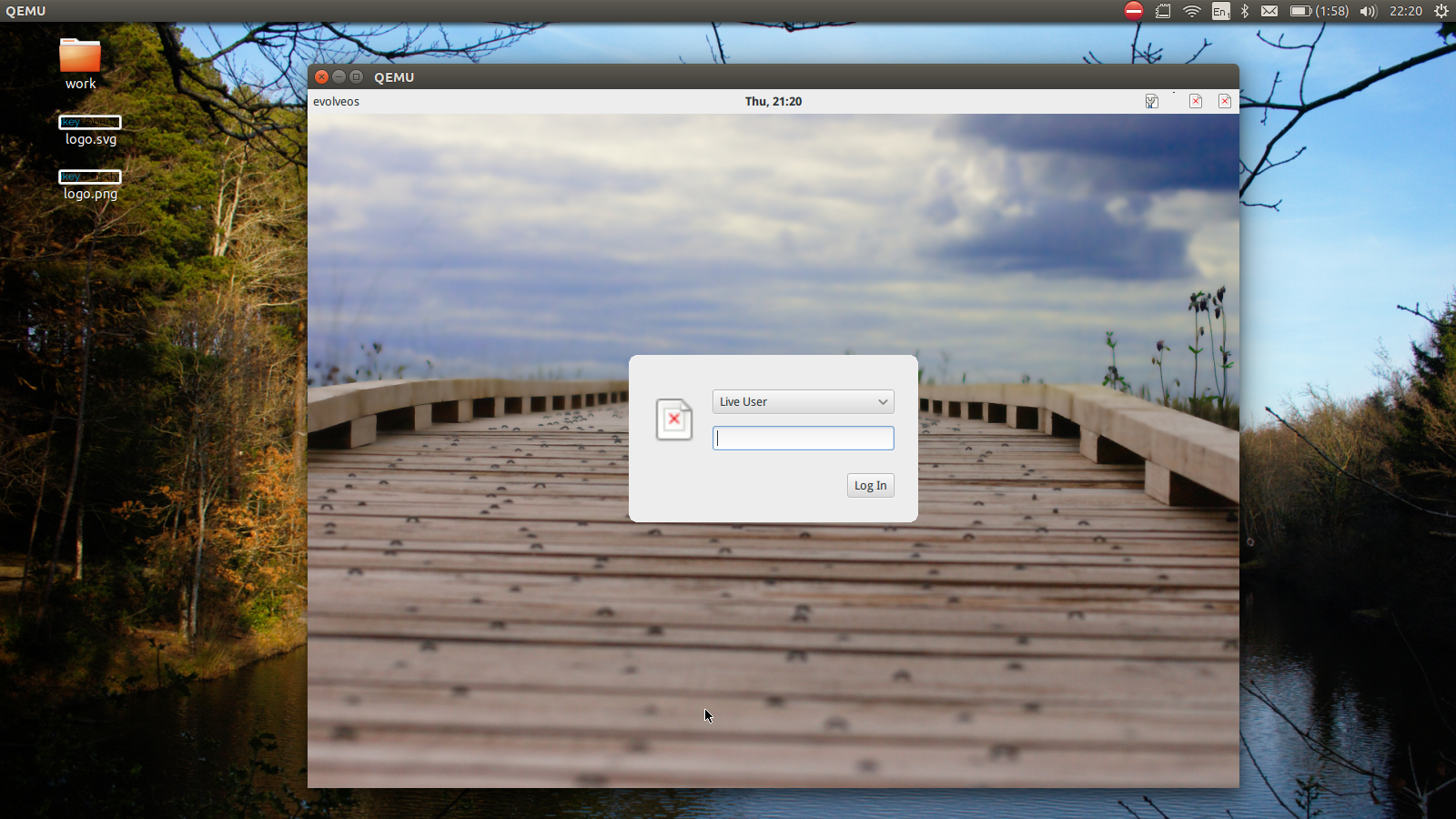
Task: Open the memory card indicator in top panel
Action: tap(1163, 11)
